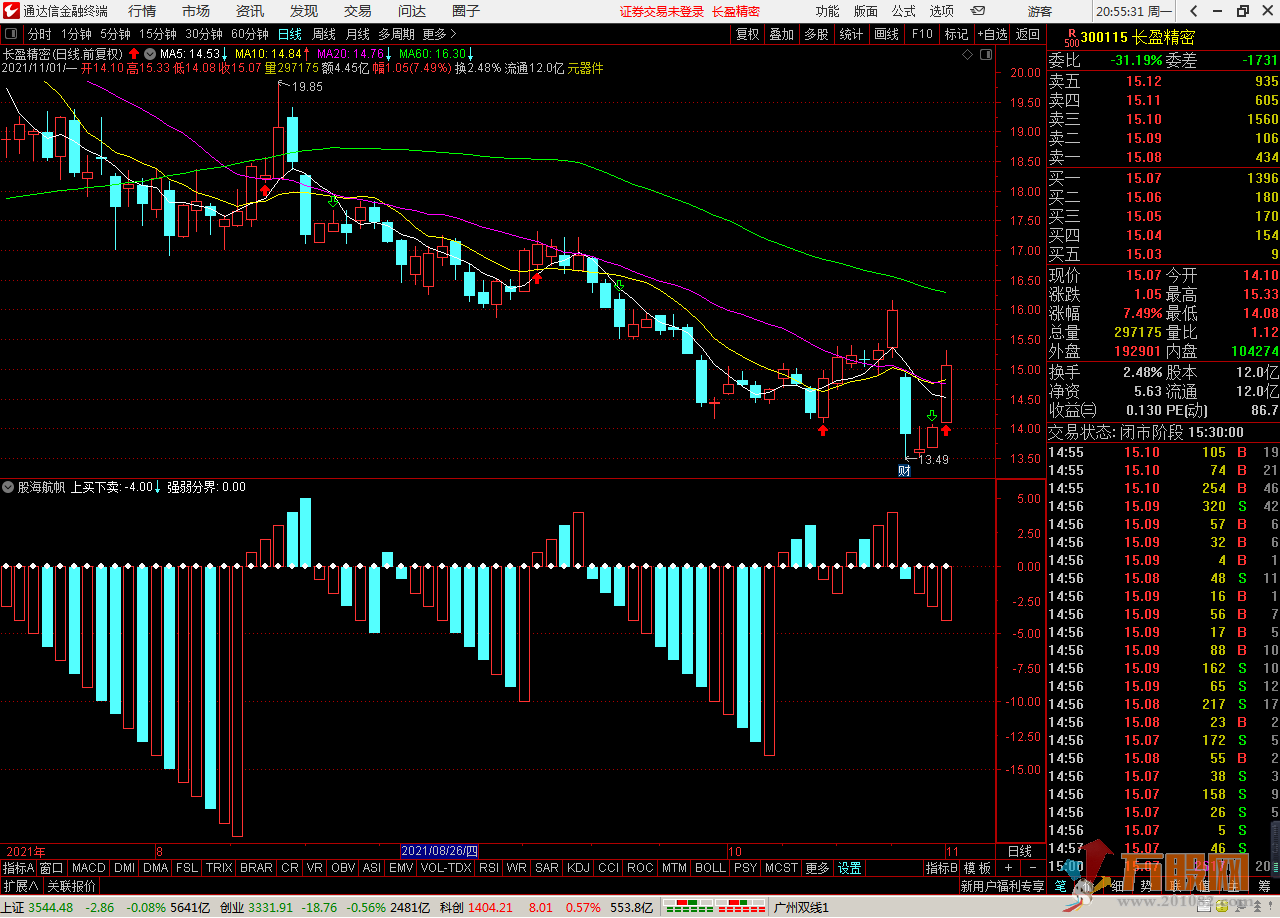The image size is (1280, 918).
Task: Open the 新用户福利专享 link
Action: [1001, 886]
